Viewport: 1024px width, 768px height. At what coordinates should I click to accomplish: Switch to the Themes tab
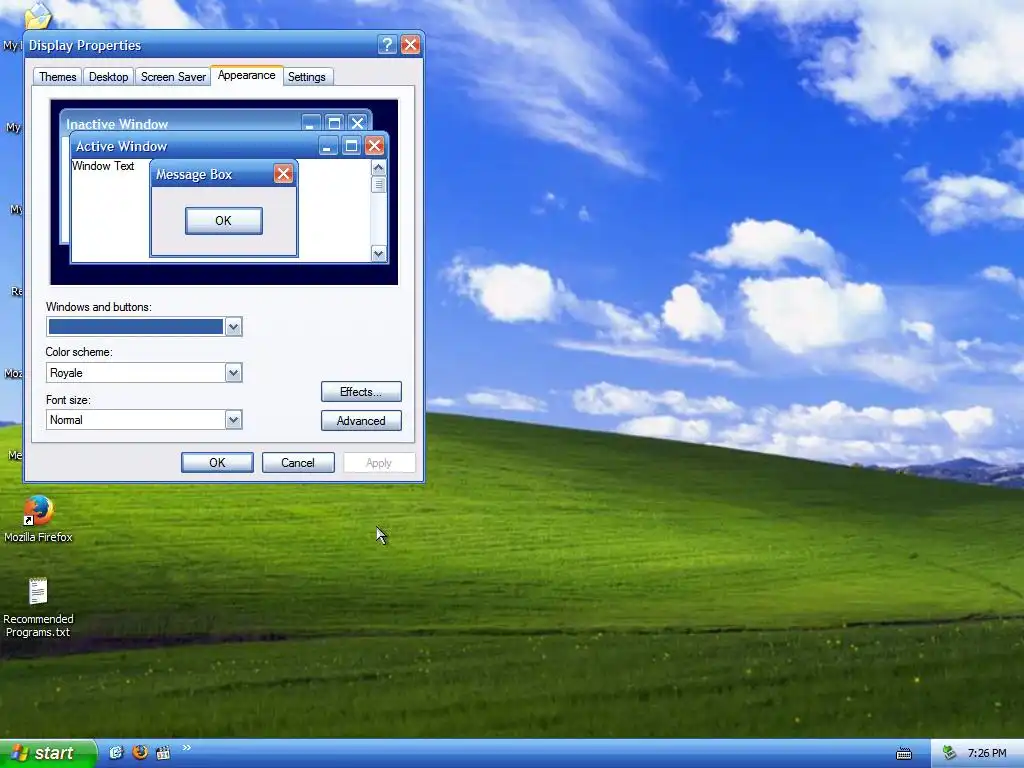click(x=57, y=77)
